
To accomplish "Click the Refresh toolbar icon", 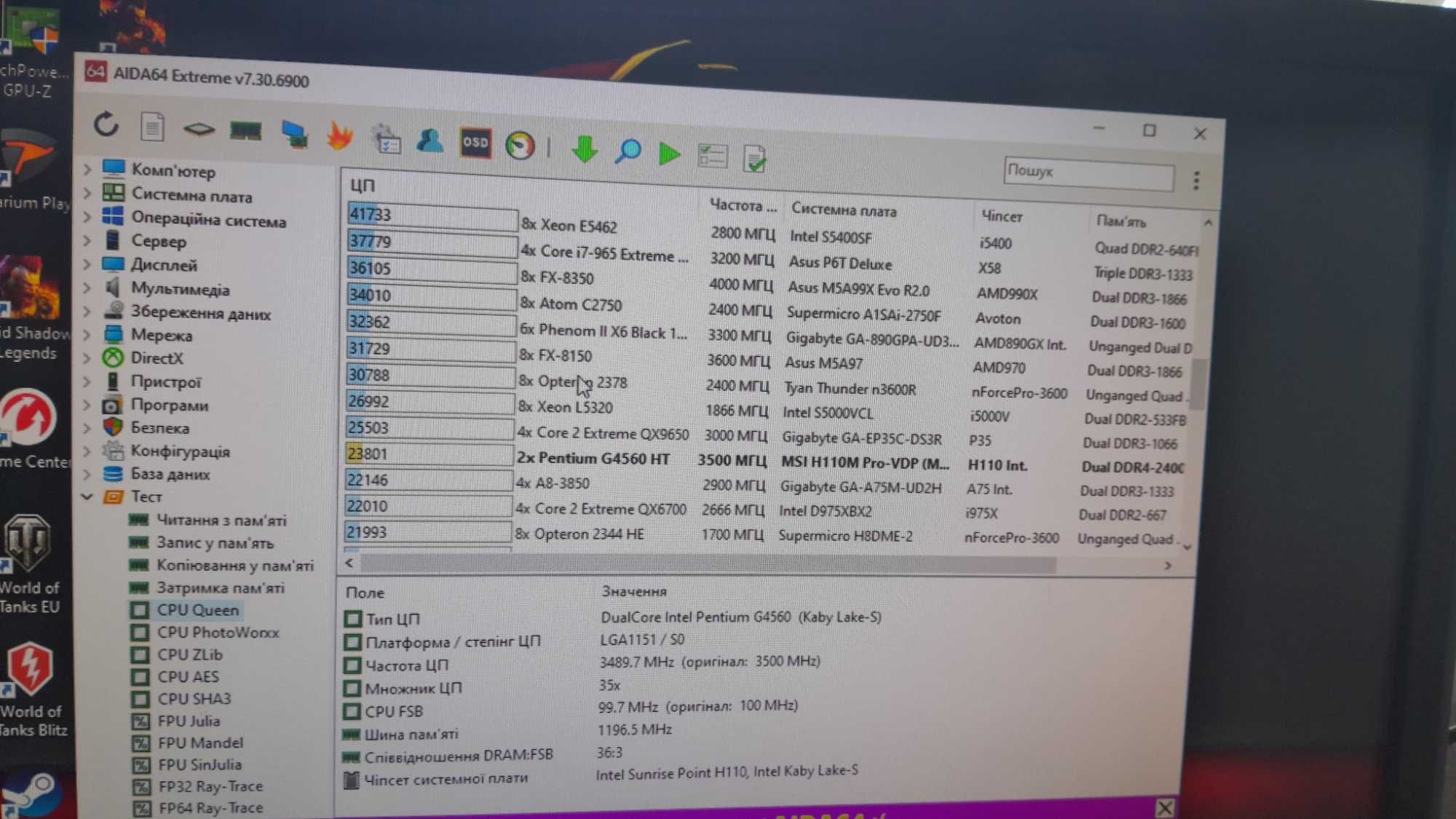I will point(106,124).
